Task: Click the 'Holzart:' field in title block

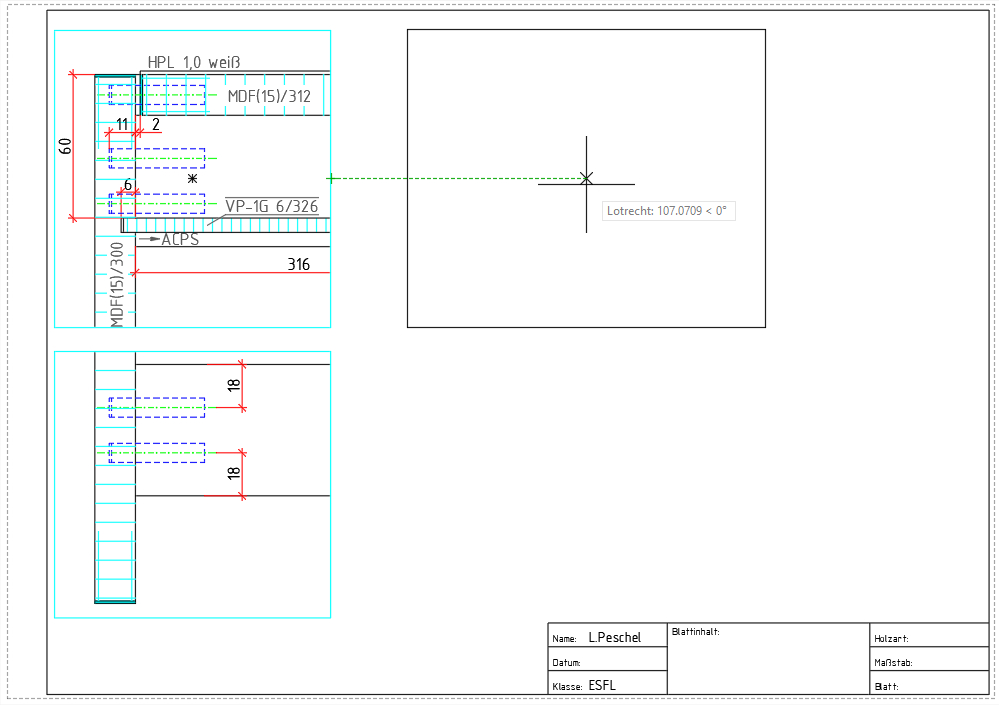Action: (x=891, y=638)
